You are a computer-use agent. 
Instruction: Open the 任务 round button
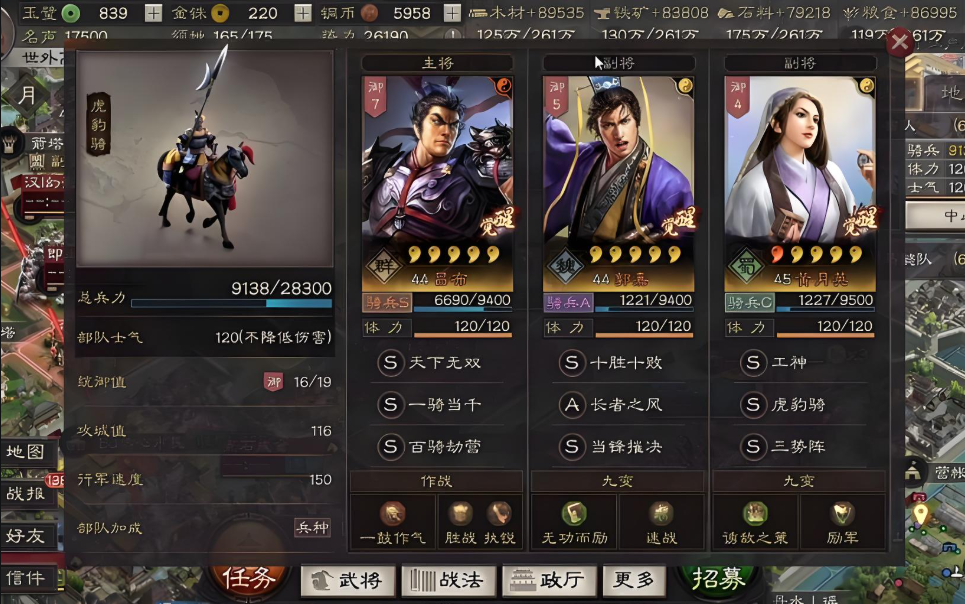(x=249, y=578)
